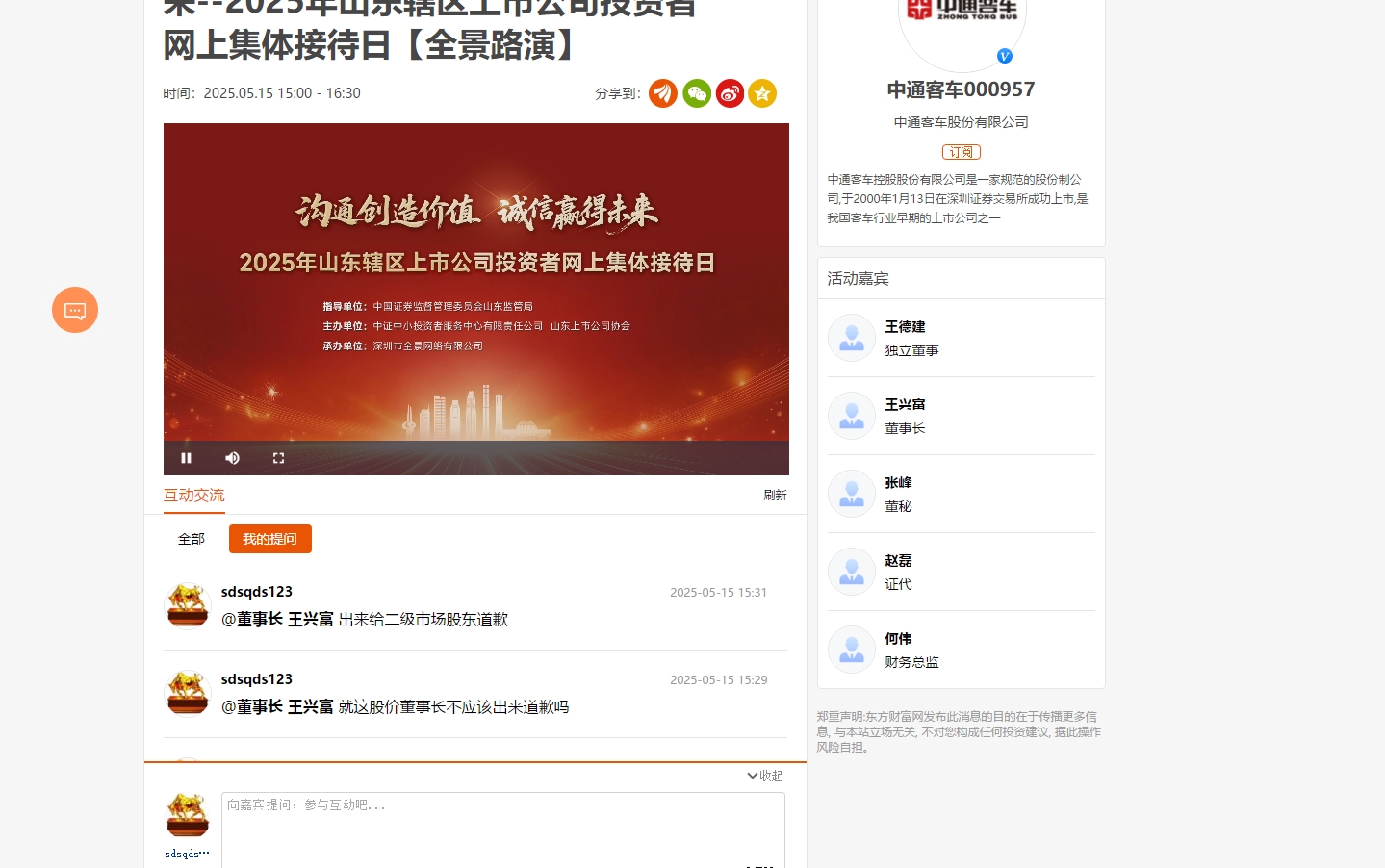1385x868 pixels.
Task: Click sdsqds123 username on 15:29 comment
Action: [x=257, y=679]
